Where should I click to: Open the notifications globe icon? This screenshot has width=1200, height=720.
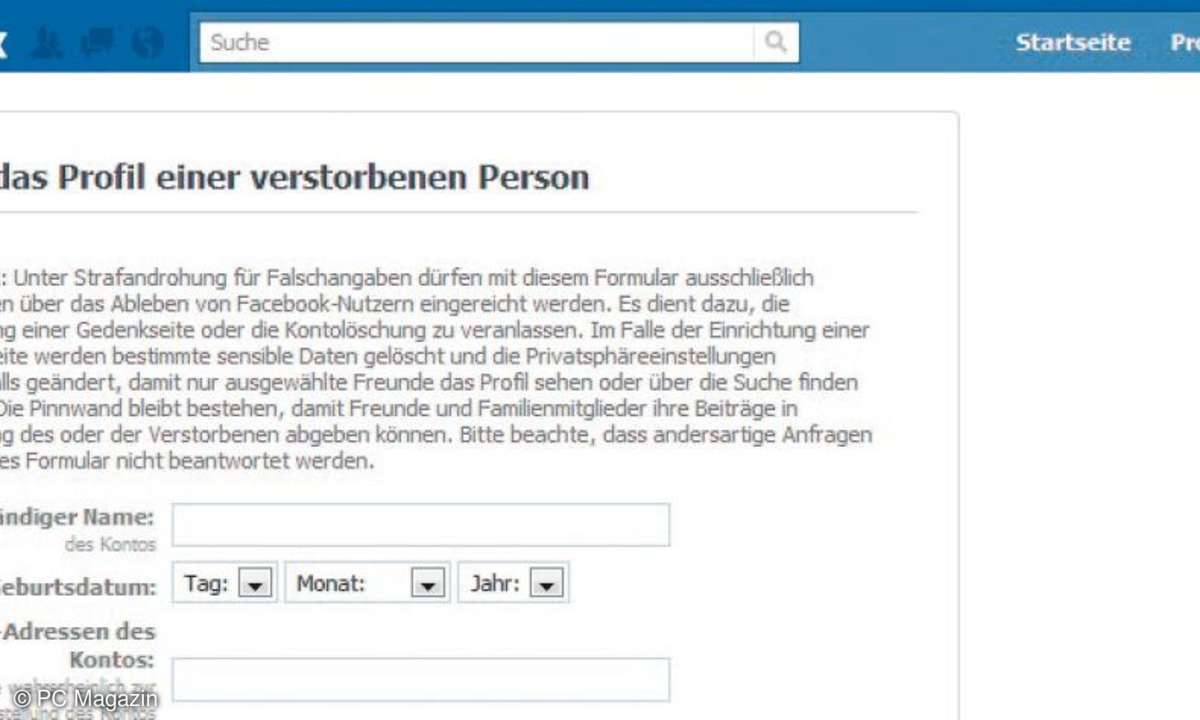click(147, 43)
